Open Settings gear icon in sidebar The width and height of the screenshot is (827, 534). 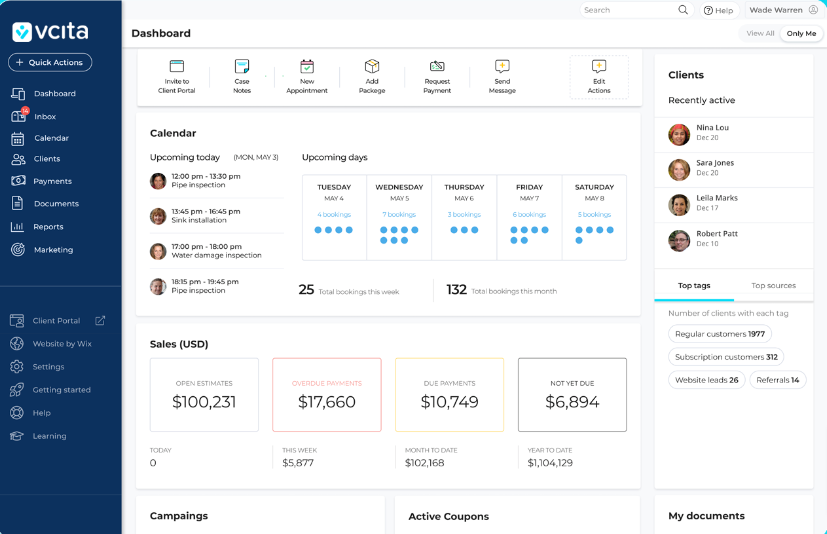tap(17, 367)
